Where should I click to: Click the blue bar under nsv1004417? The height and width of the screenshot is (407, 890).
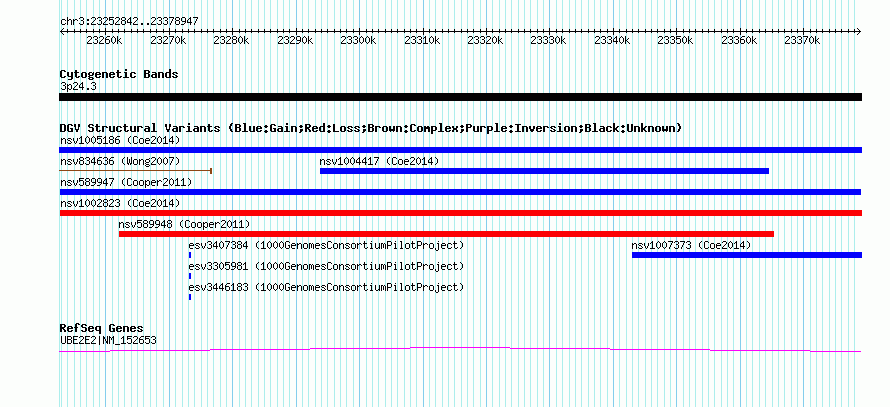[544, 171]
